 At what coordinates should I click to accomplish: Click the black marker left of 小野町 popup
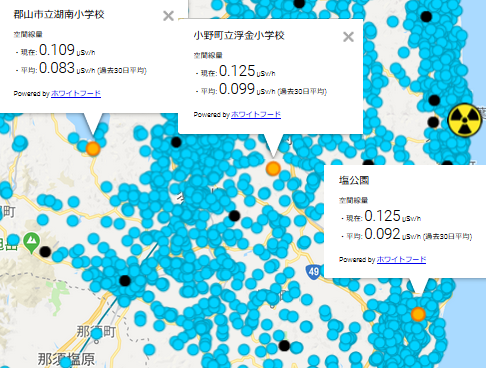pyautogui.click(x=176, y=142)
